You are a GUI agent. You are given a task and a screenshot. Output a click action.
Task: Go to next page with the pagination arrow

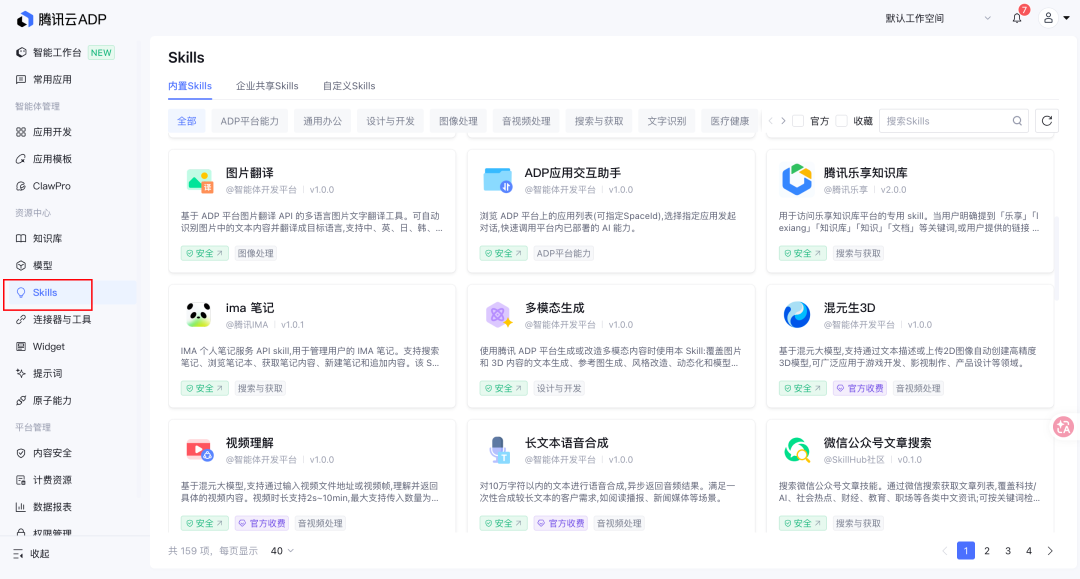[1050, 551]
